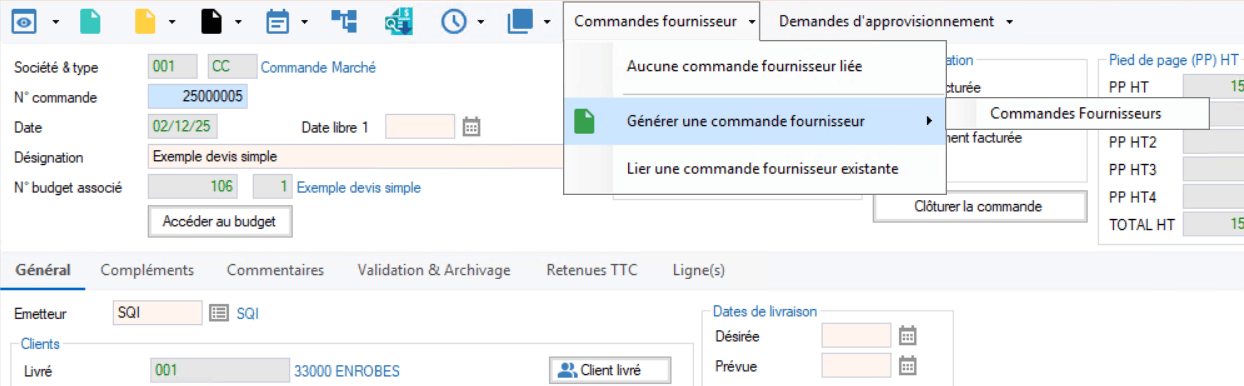The image size is (1244, 386).
Task: Click the Client livré button
Action: pos(610,370)
